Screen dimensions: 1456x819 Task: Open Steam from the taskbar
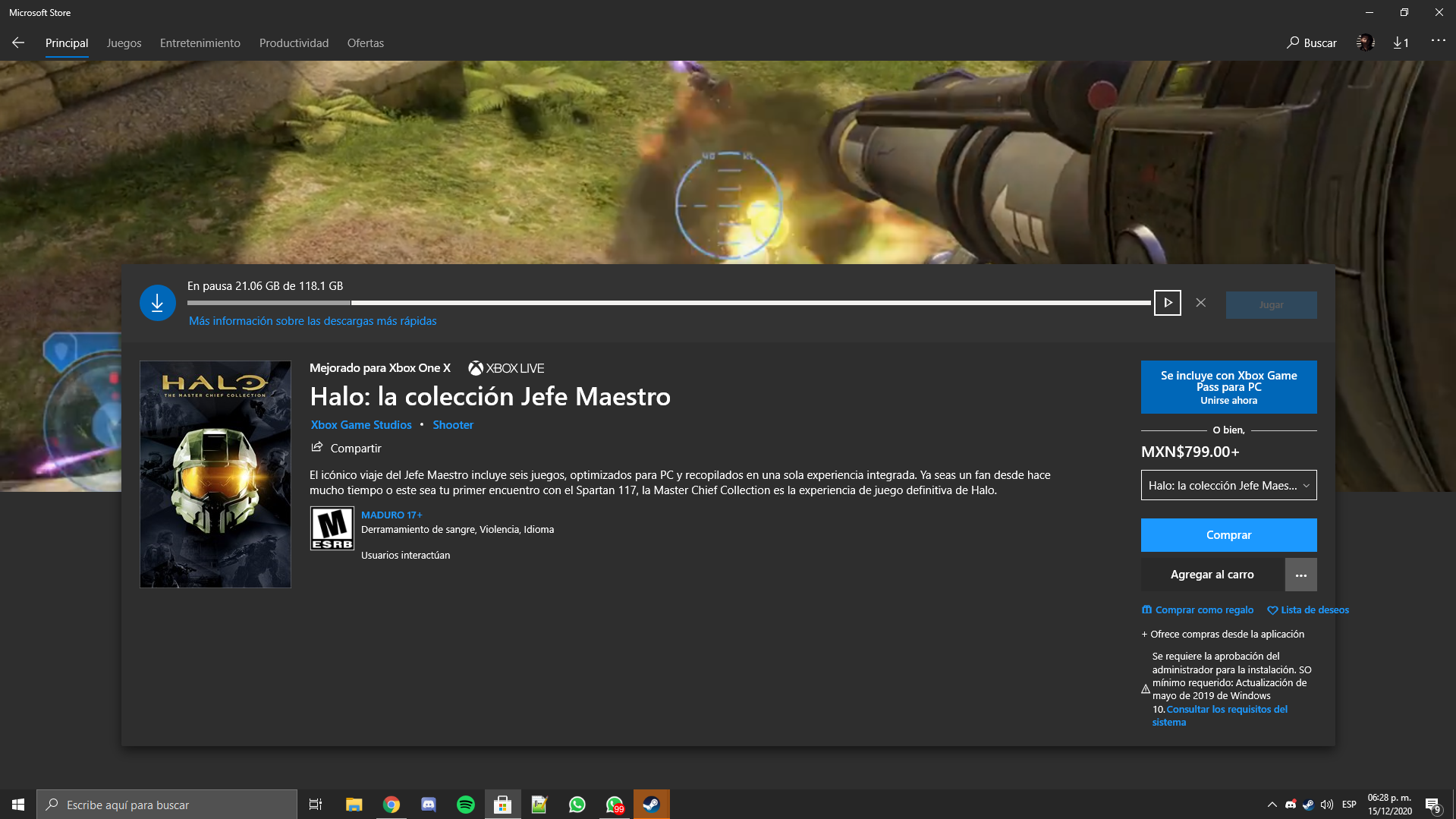(651, 805)
